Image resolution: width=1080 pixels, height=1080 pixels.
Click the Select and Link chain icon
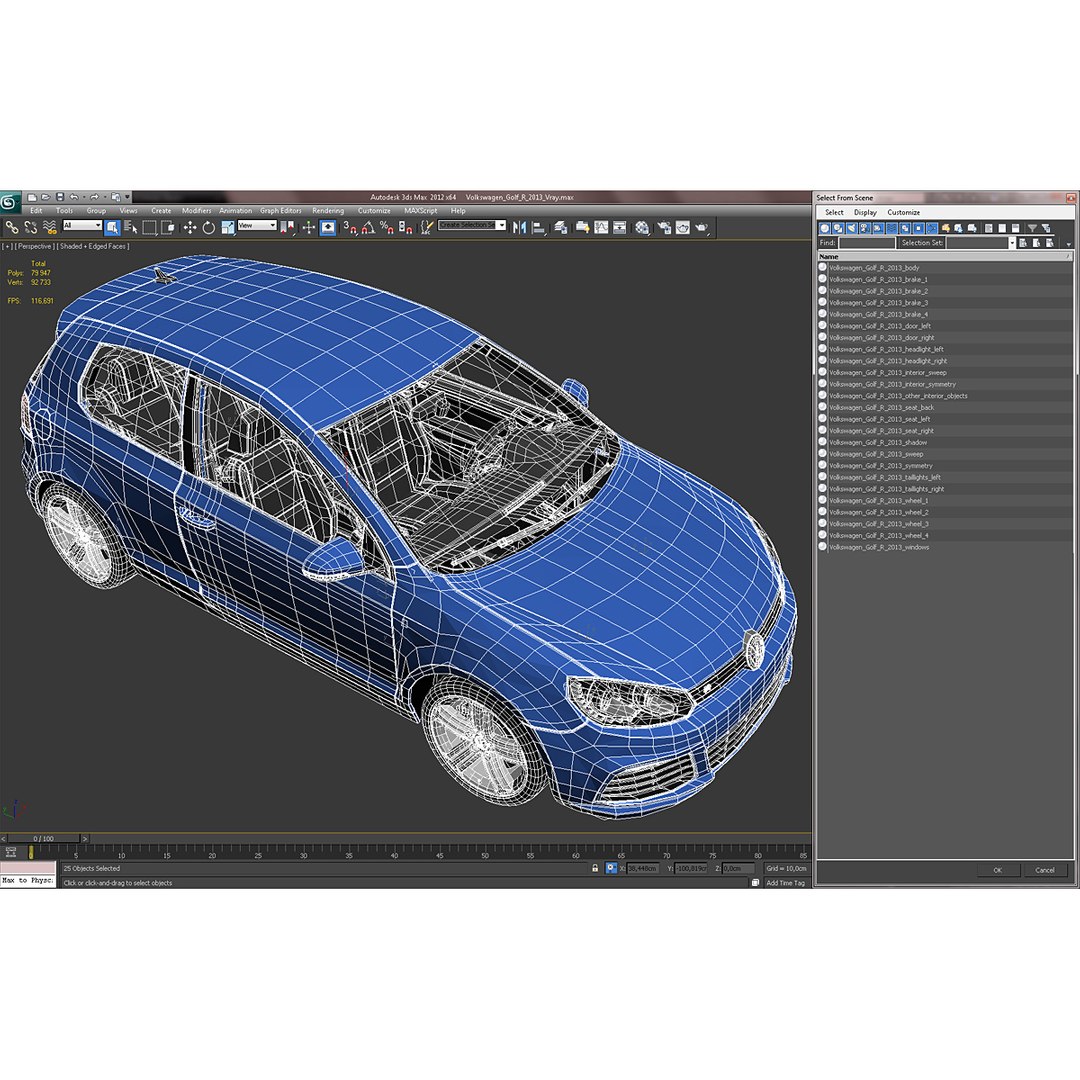coord(12,227)
